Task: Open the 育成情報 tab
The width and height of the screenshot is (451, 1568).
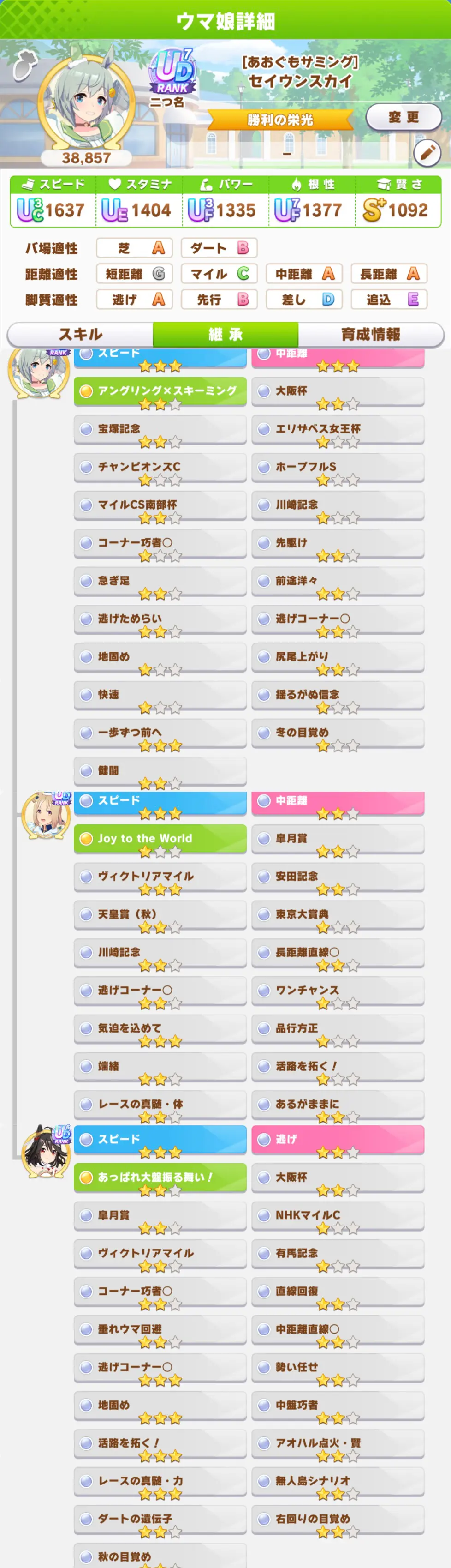Action: coord(371,334)
